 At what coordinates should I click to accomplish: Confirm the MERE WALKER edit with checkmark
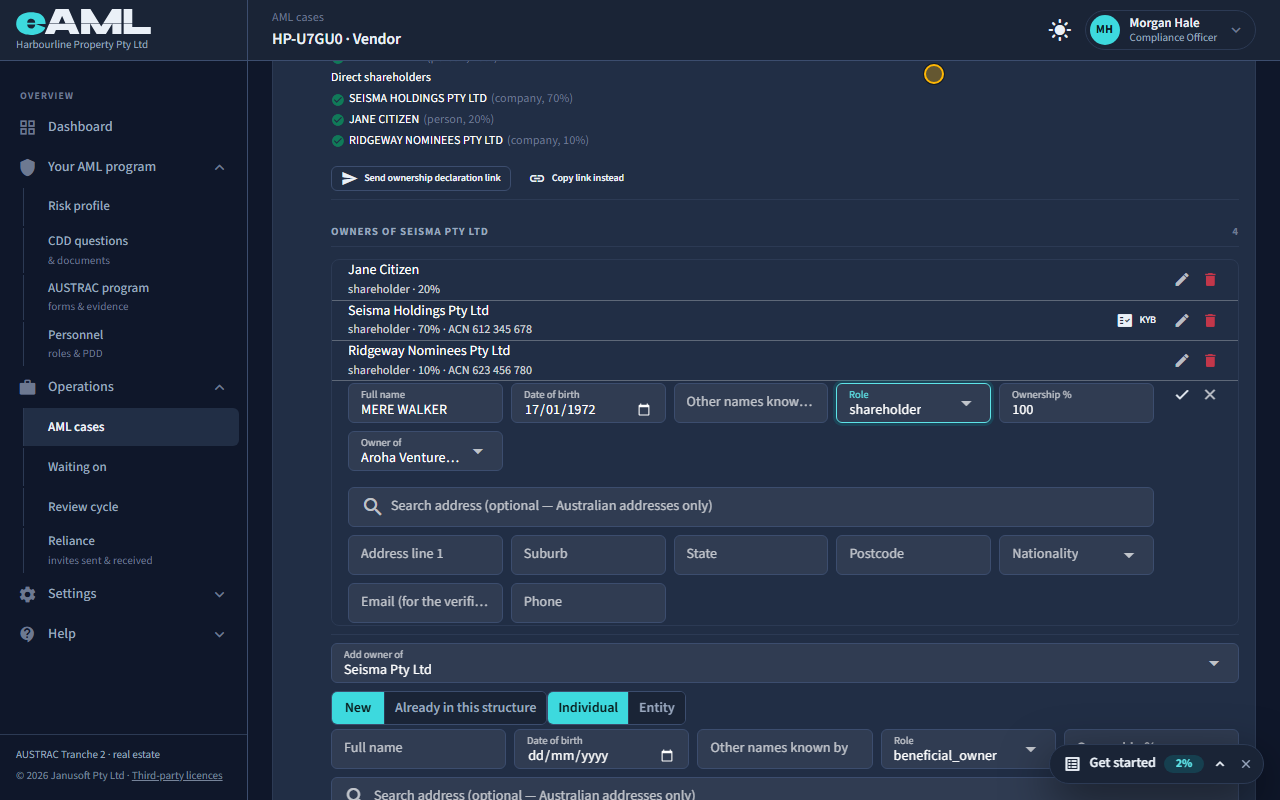pos(1182,395)
